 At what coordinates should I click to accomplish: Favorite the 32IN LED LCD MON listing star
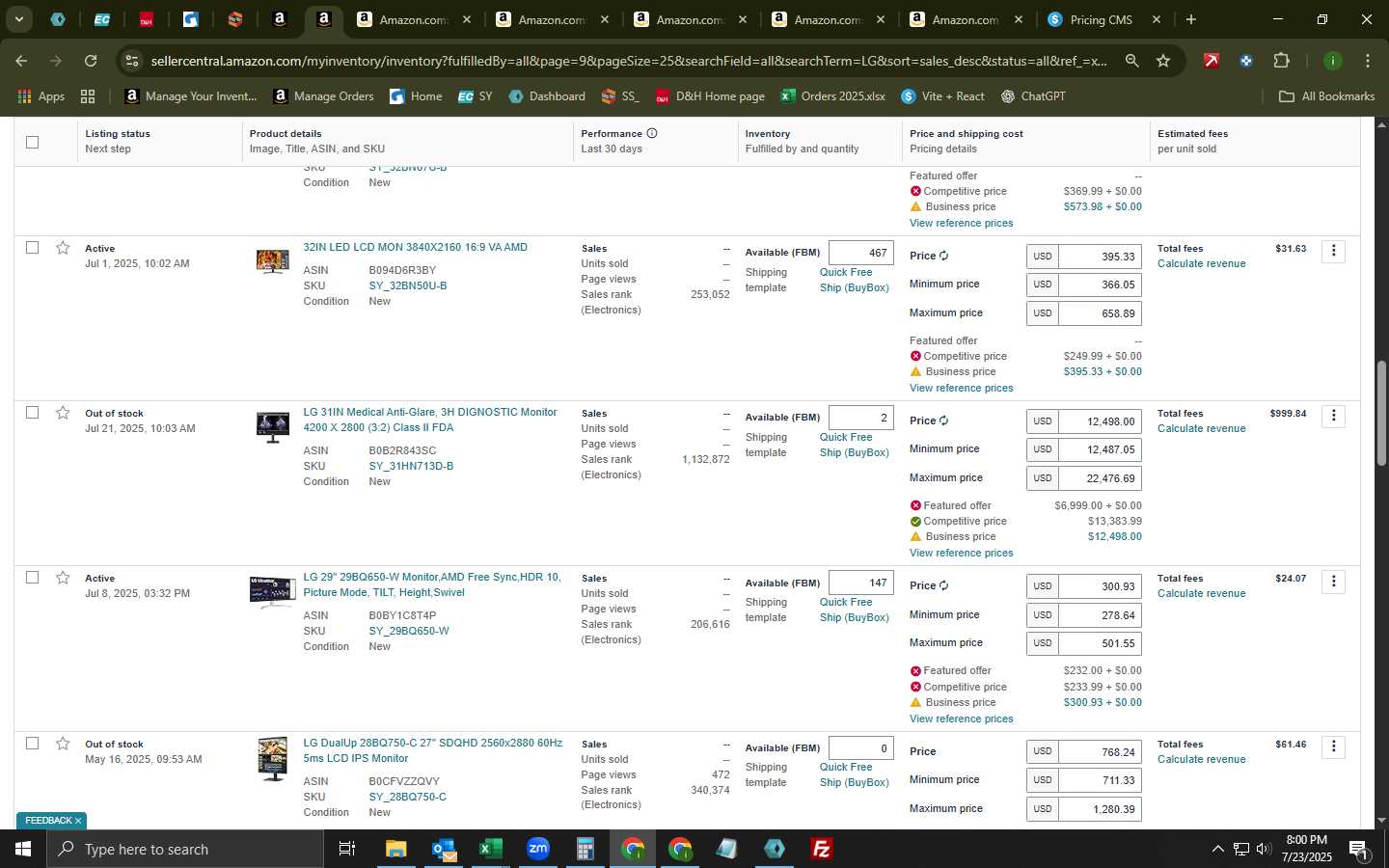point(63,248)
